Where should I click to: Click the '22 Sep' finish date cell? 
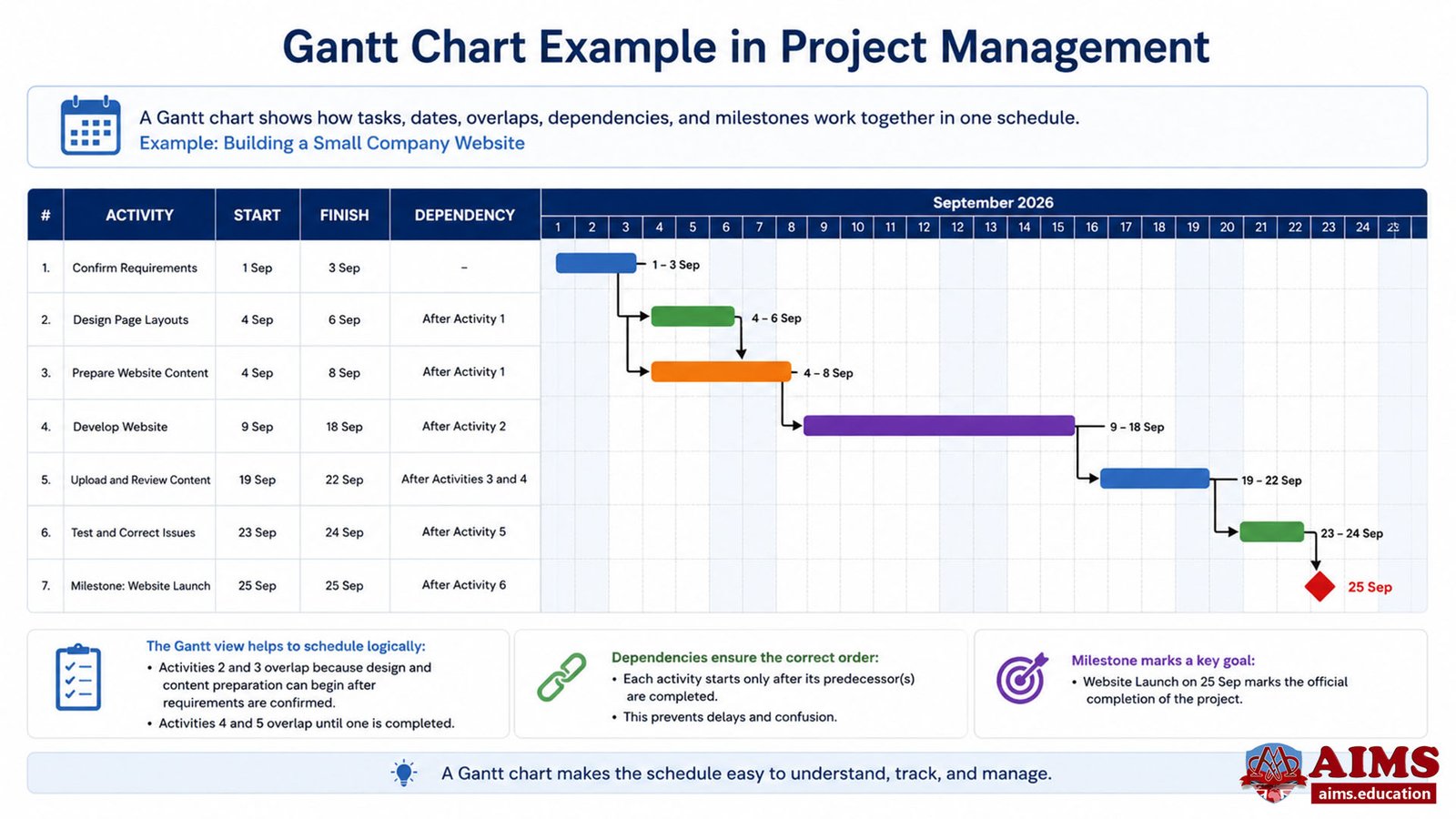point(344,480)
